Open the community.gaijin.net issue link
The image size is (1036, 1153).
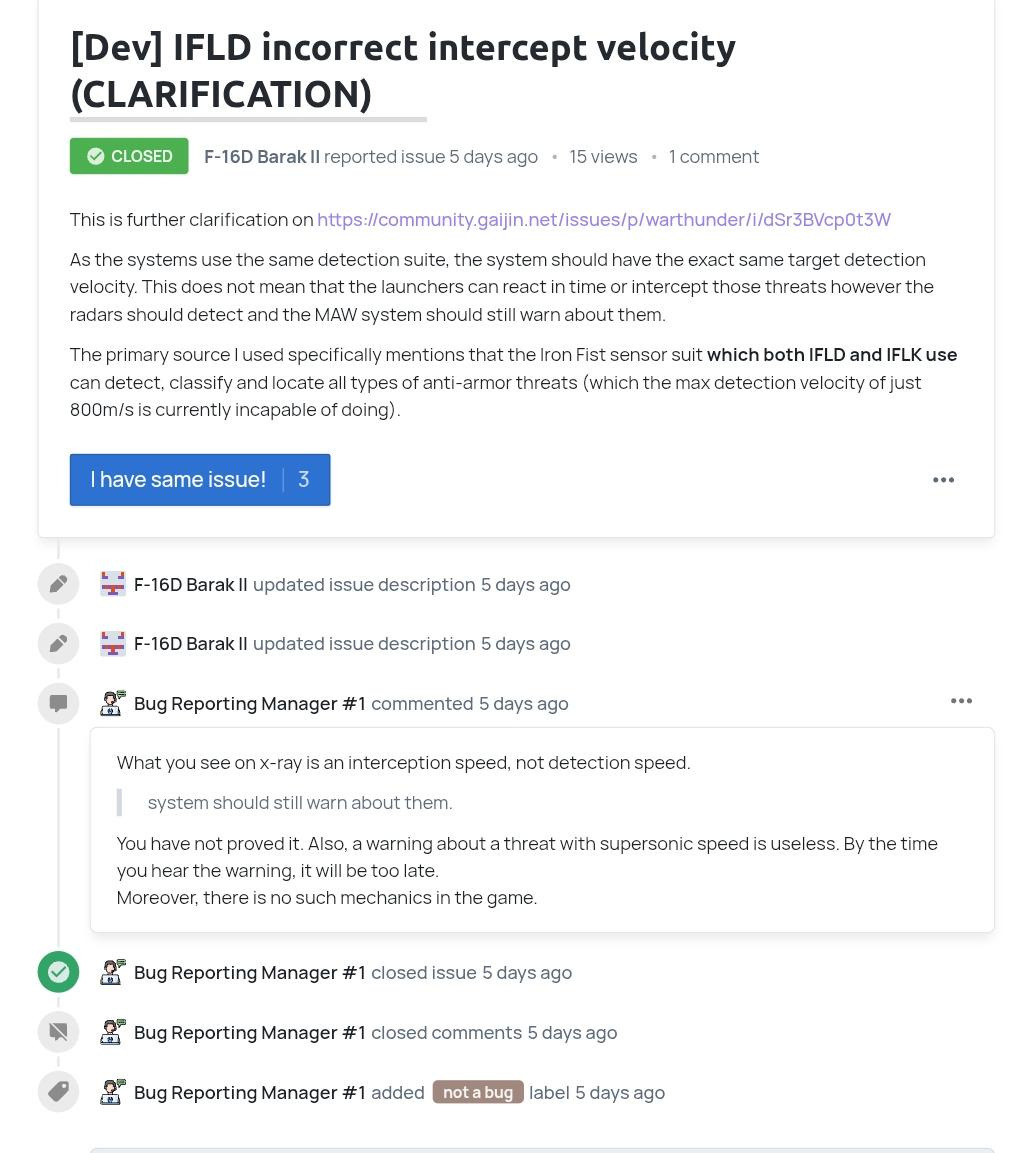pos(603,219)
